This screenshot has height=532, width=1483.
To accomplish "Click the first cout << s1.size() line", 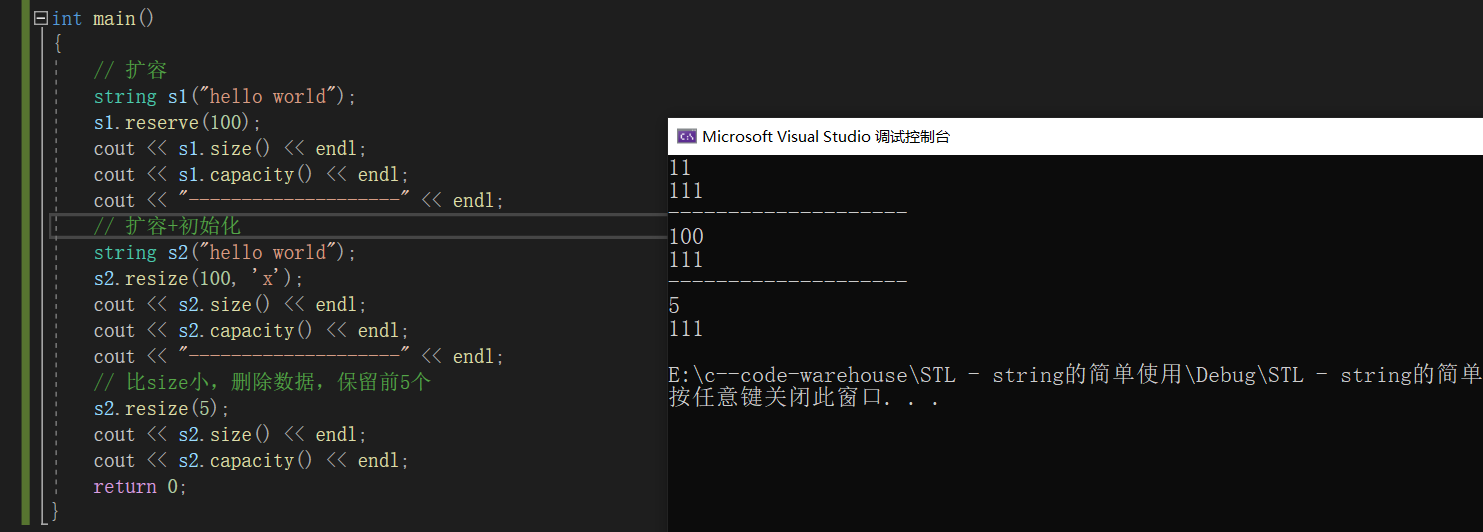I will tap(230, 149).
